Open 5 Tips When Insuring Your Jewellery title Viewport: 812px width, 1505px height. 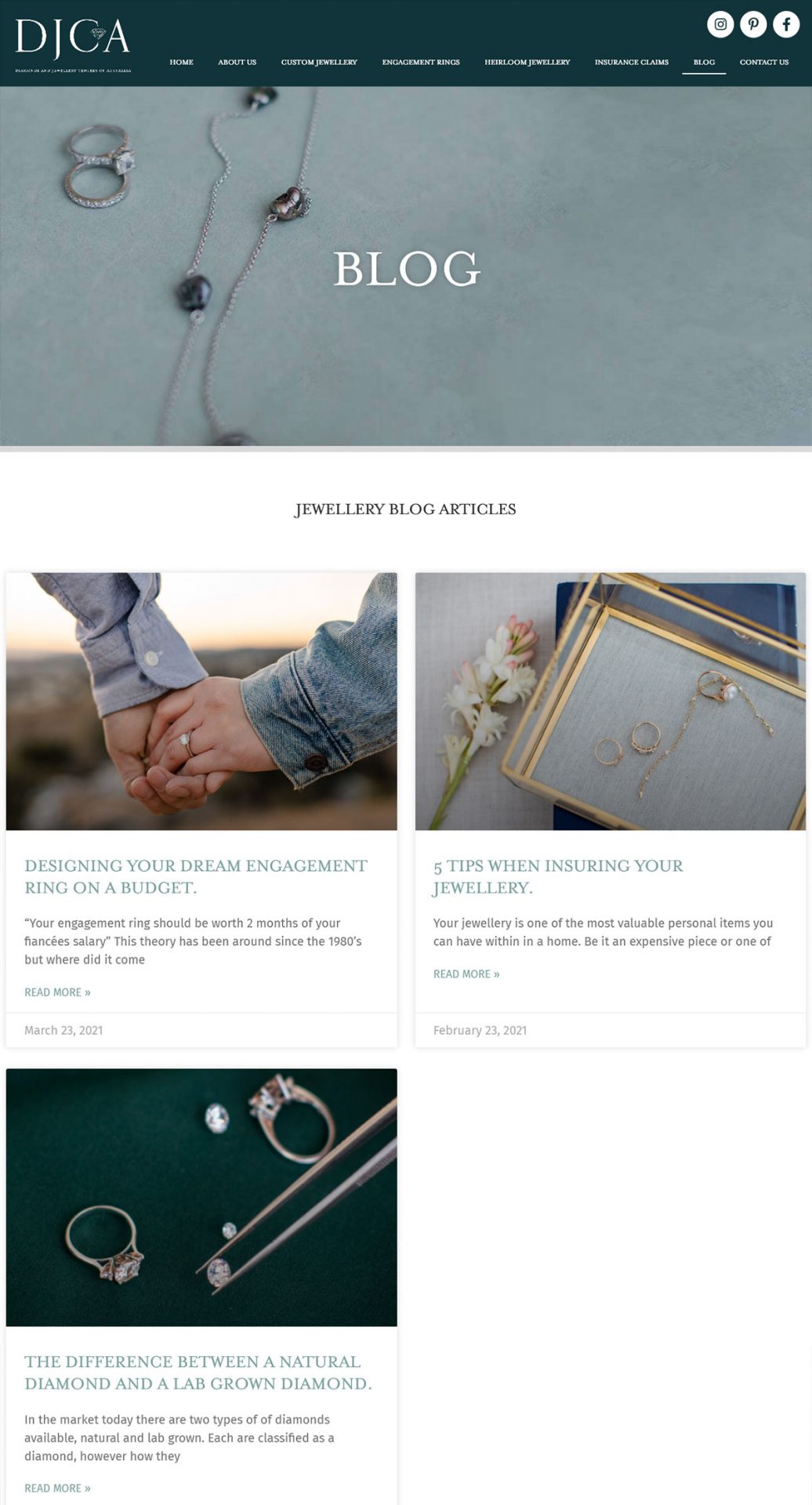point(558,876)
